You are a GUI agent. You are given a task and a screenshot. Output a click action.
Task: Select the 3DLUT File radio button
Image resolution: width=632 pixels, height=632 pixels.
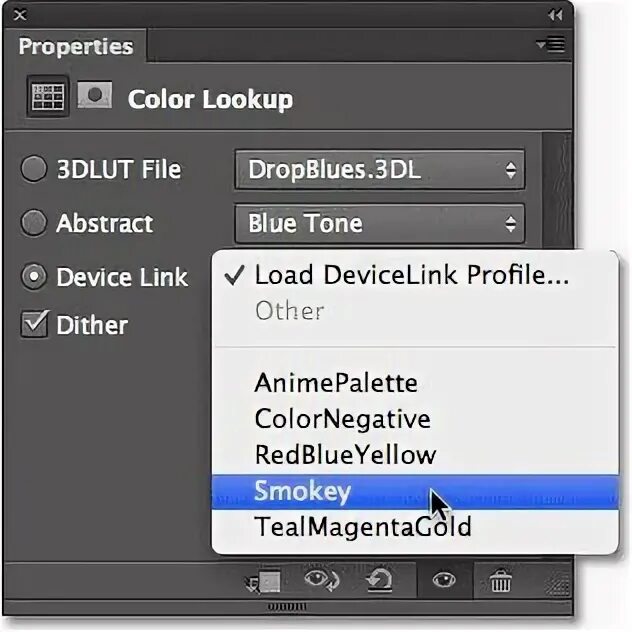(34, 170)
